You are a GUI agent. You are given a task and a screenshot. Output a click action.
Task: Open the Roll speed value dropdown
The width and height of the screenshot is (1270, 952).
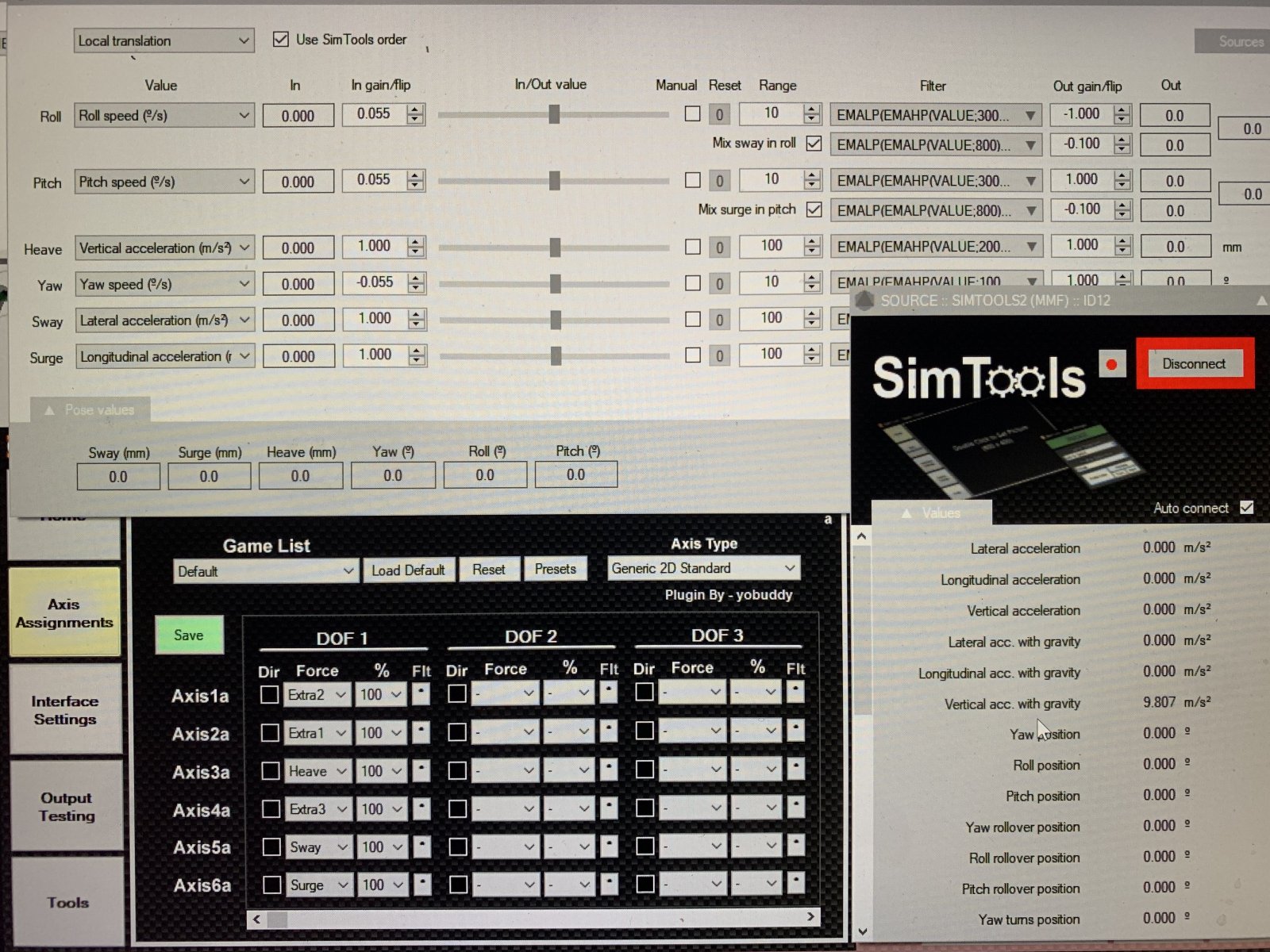tap(164, 115)
